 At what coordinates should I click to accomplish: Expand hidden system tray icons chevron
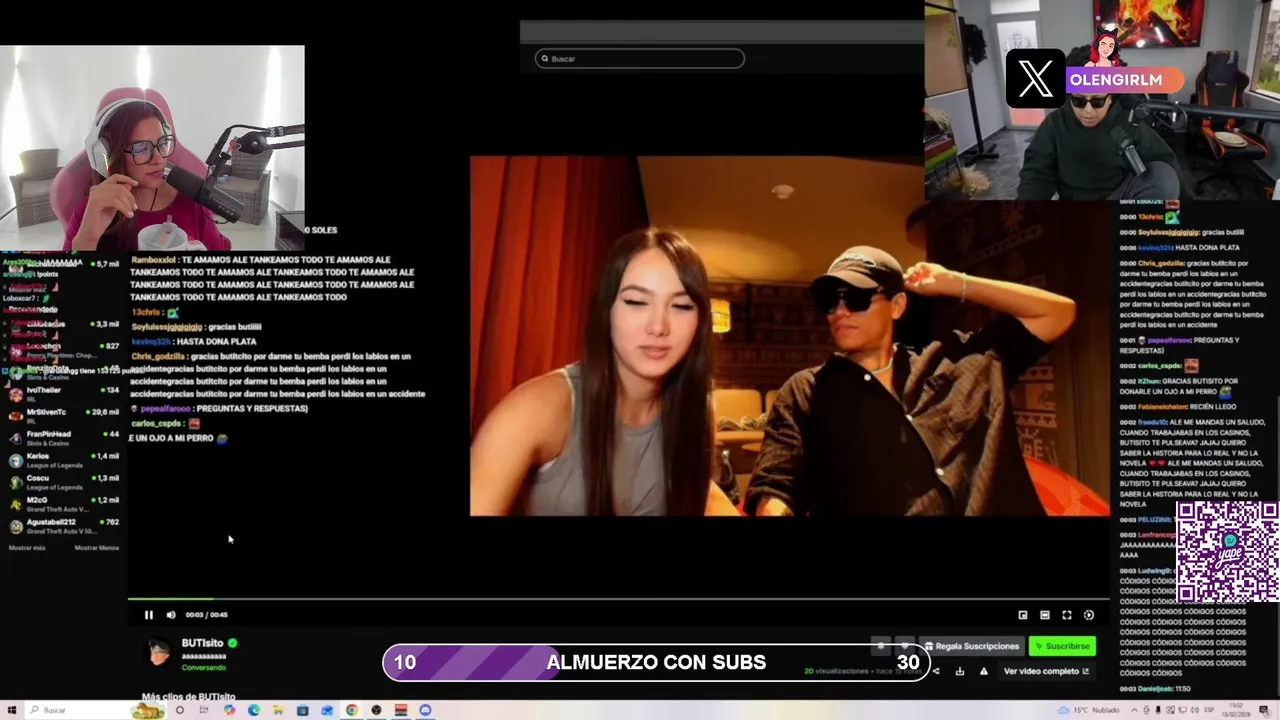coord(1135,710)
